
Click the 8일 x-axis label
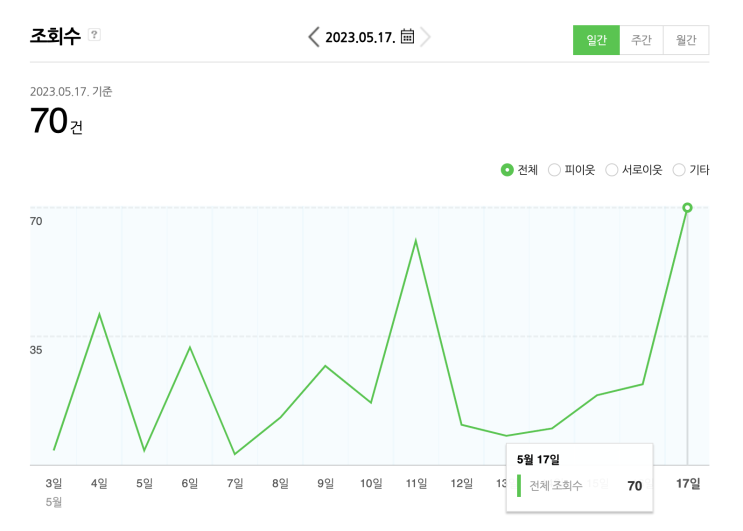point(280,483)
